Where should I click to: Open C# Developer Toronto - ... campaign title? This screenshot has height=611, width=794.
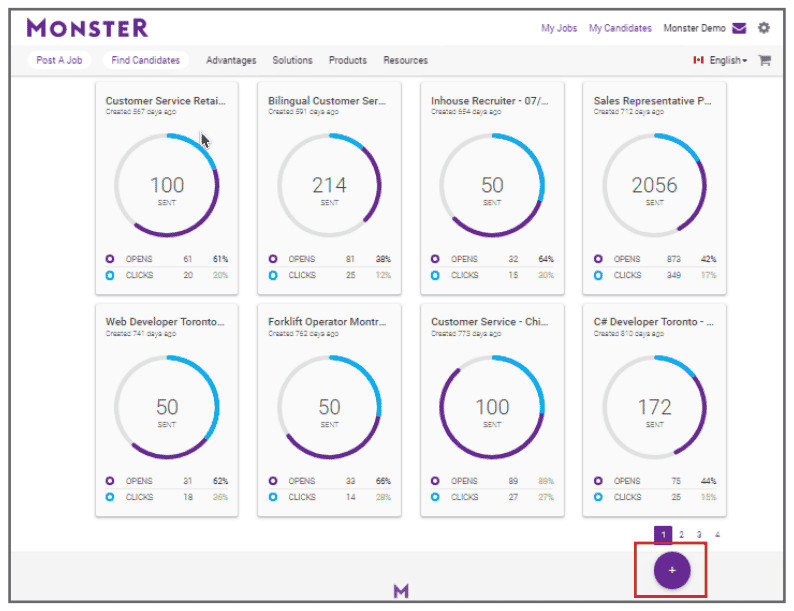pos(653,321)
